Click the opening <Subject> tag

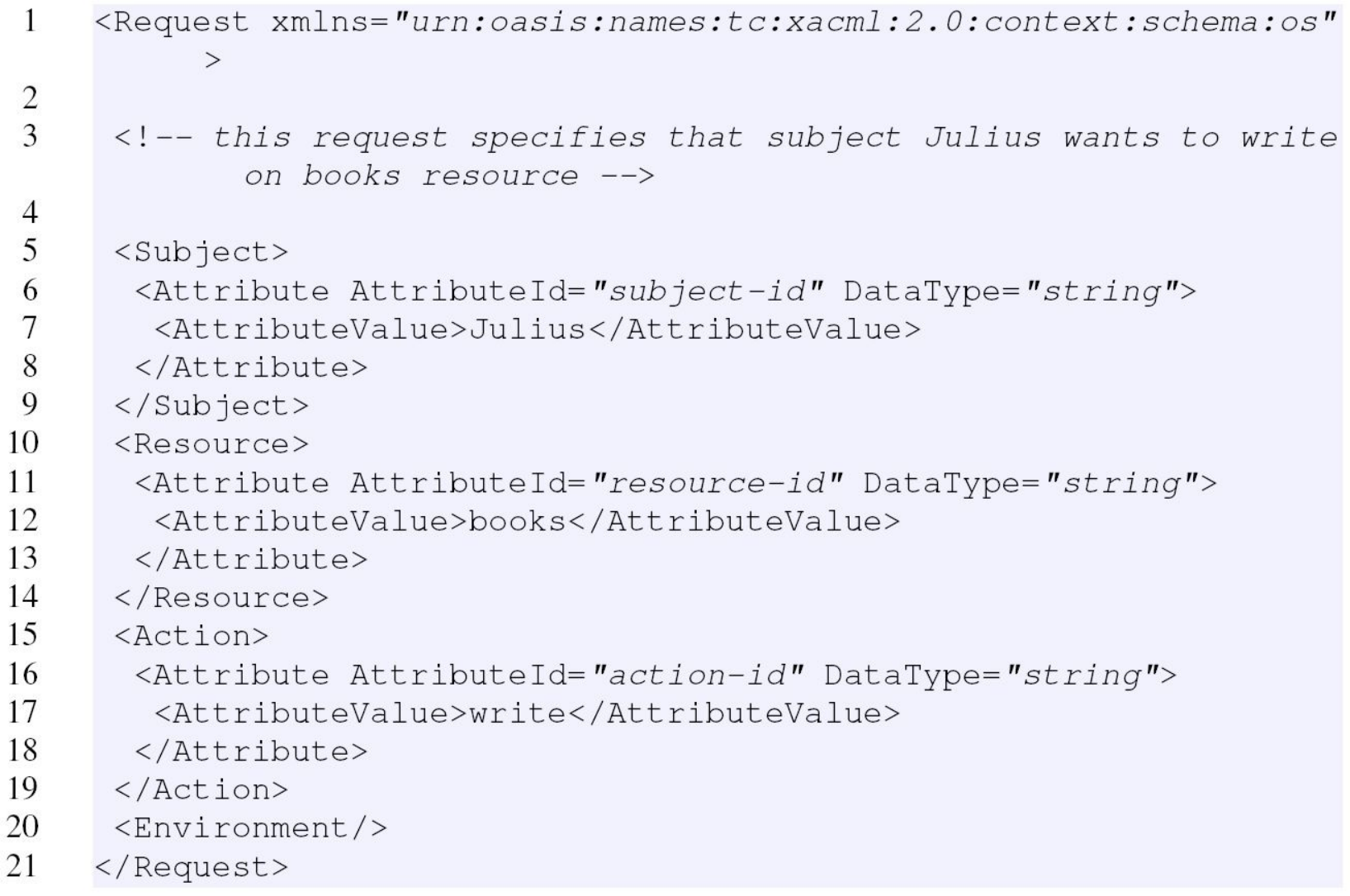click(201, 252)
